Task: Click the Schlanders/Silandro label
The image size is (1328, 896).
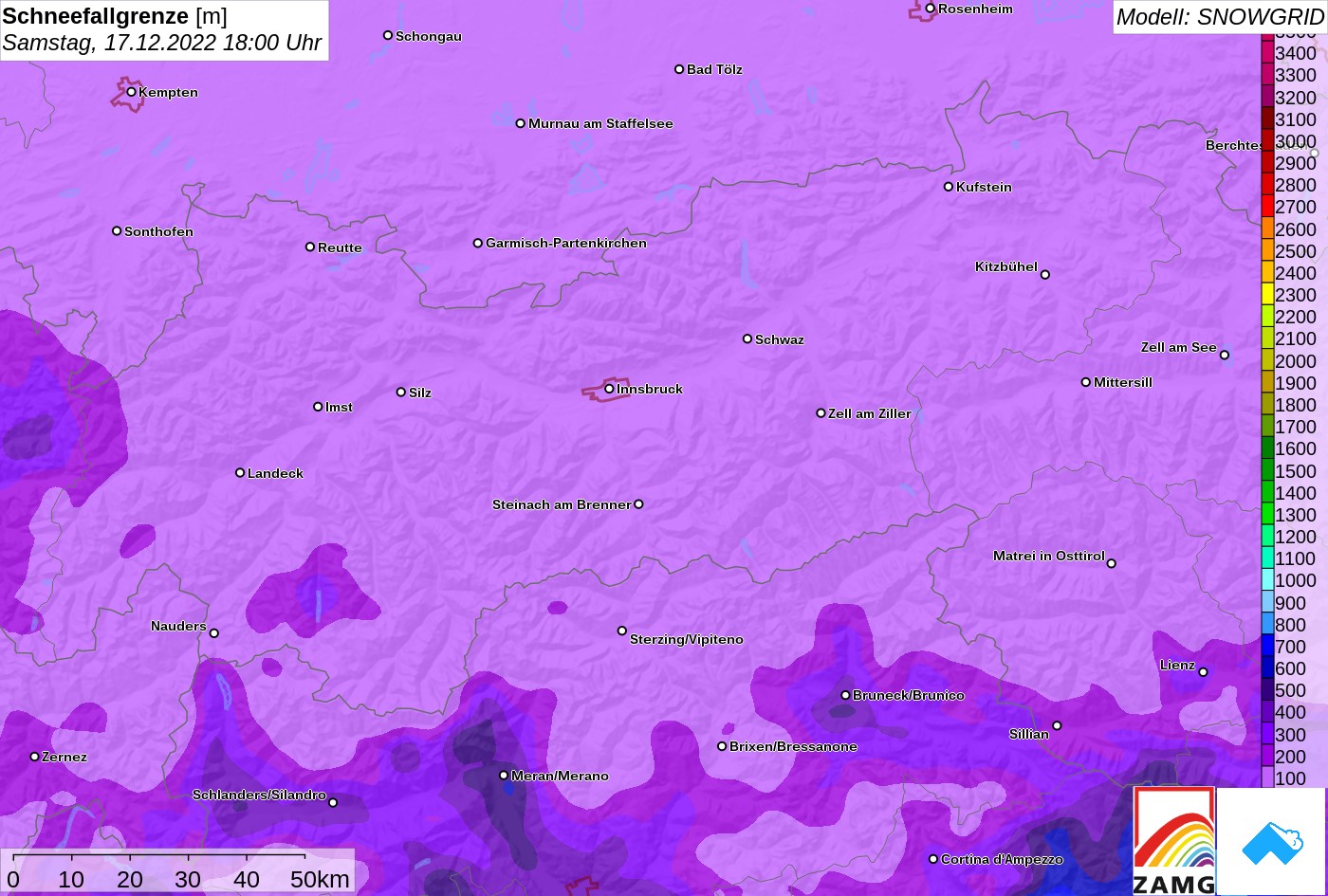Action: click(259, 795)
